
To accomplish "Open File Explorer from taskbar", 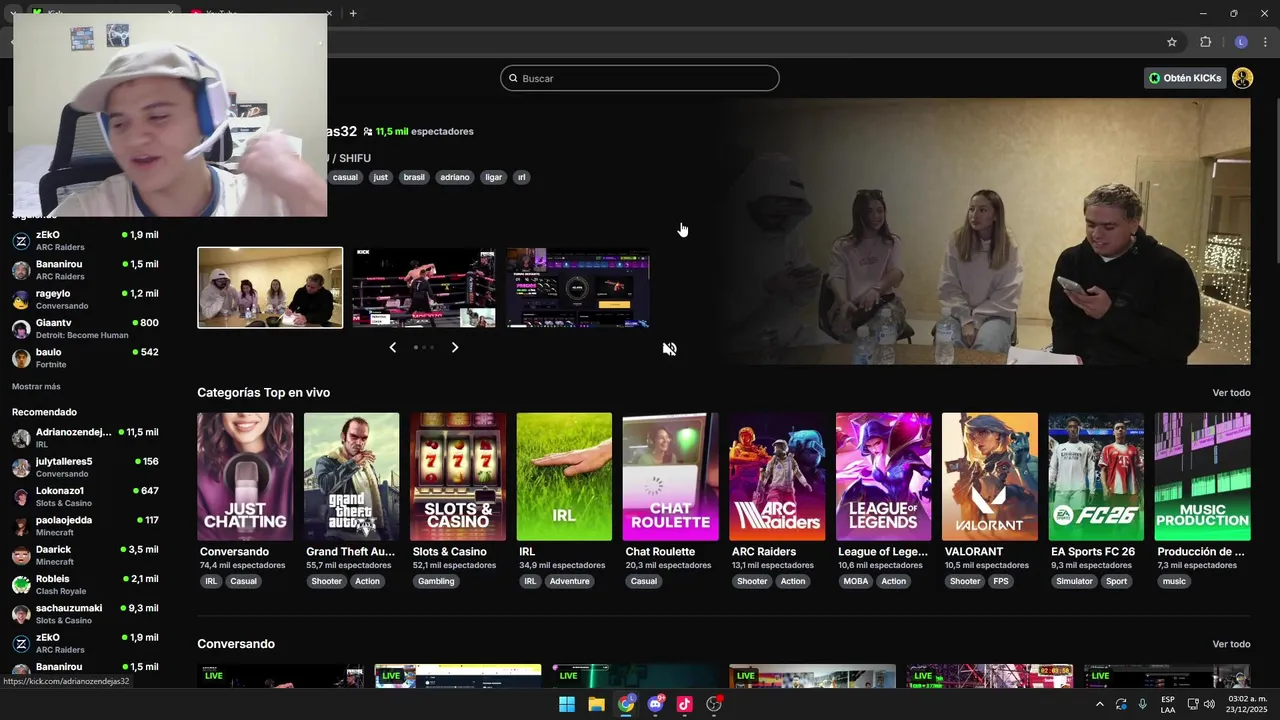I will click(x=596, y=704).
